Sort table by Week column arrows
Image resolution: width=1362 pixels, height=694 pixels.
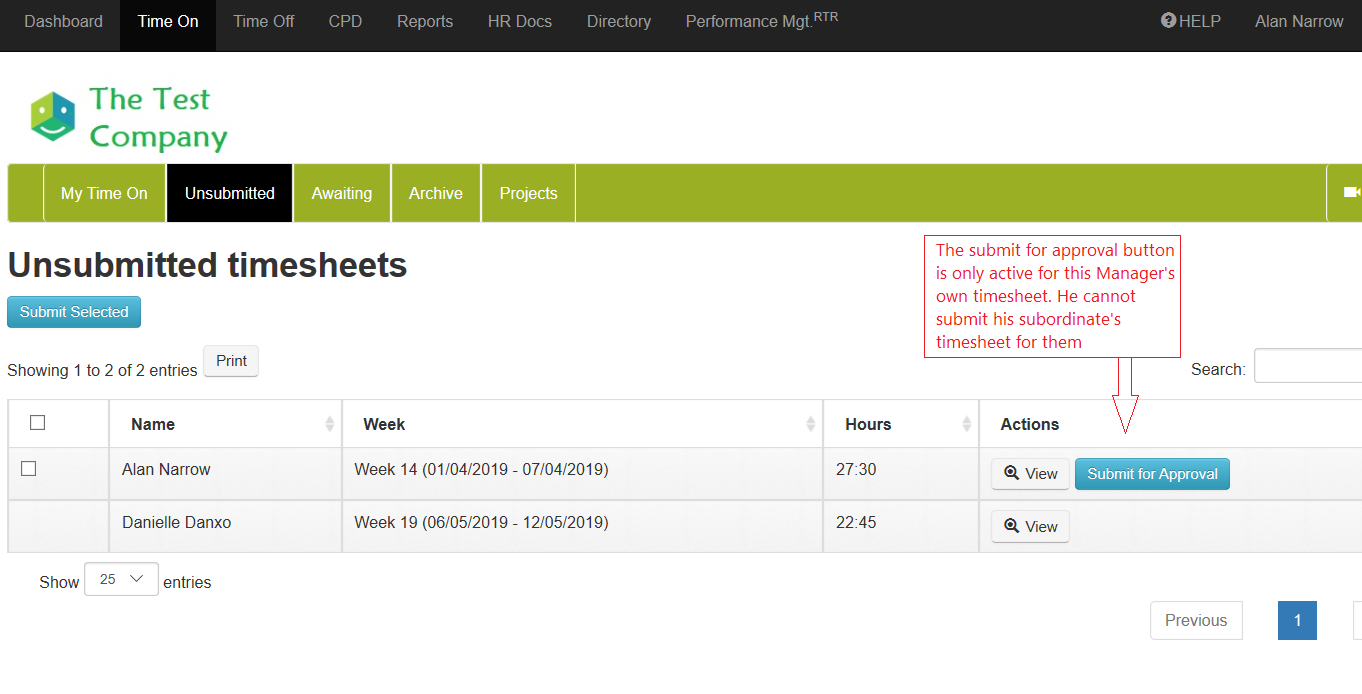coord(810,424)
